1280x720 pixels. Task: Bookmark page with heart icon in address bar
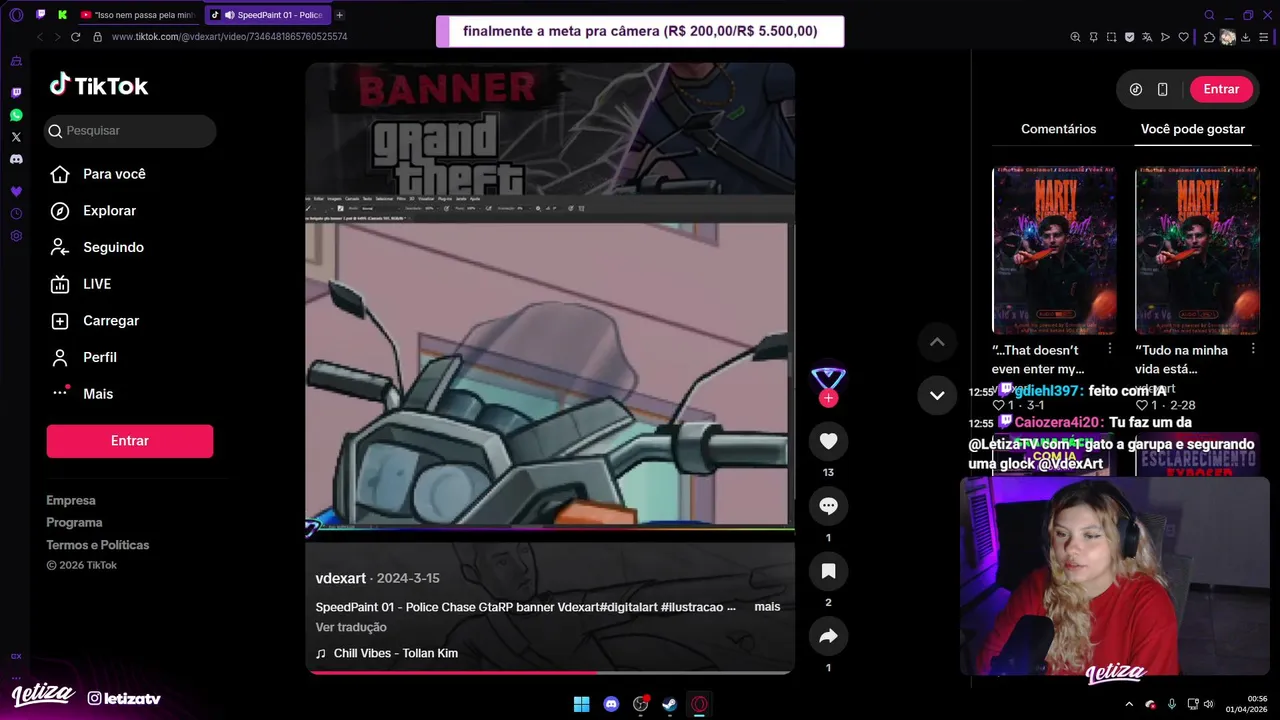pyautogui.click(x=1183, y=37)
